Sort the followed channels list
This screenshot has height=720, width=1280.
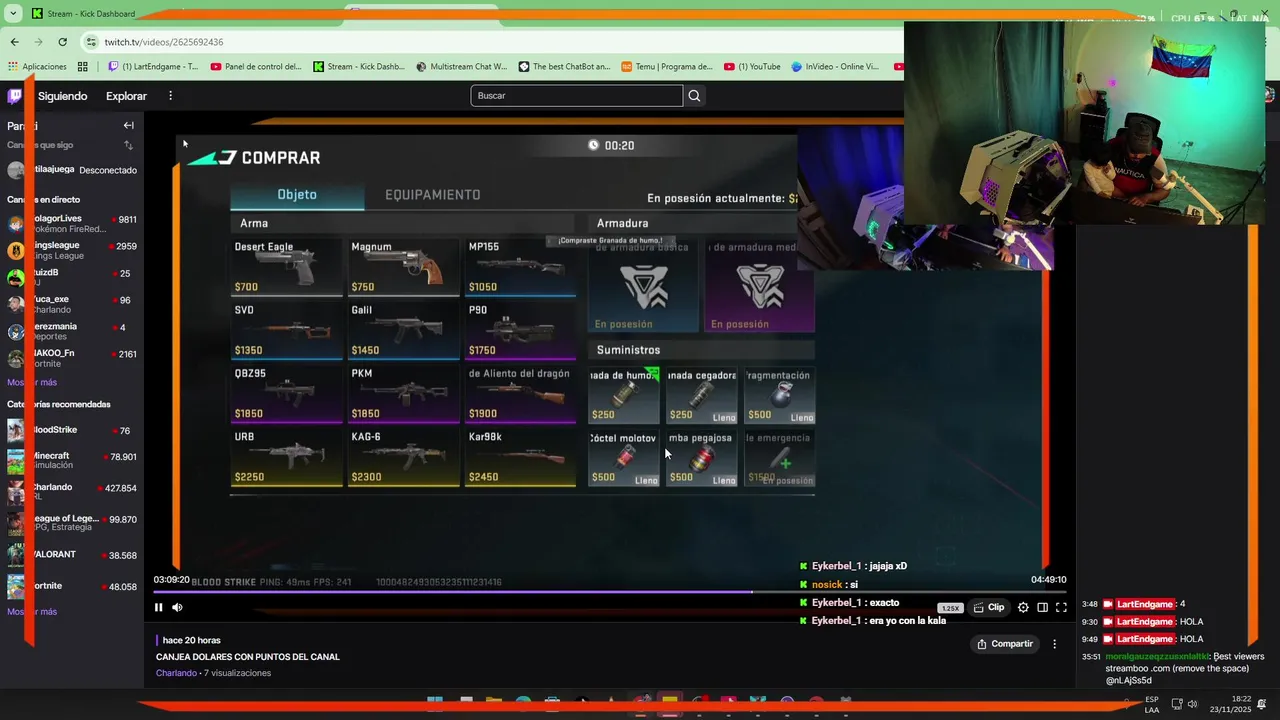coord(128,145)
